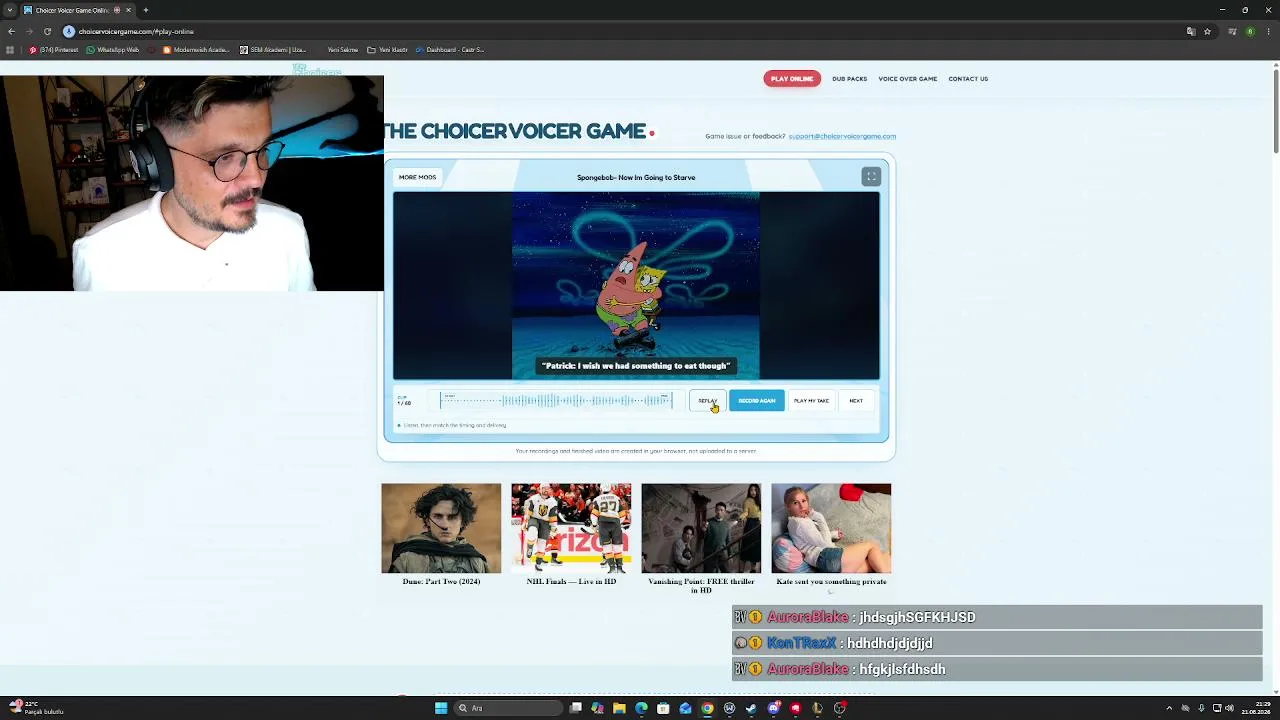
Task: Reload the page with the refresh icon
Action: pos(47,31)
